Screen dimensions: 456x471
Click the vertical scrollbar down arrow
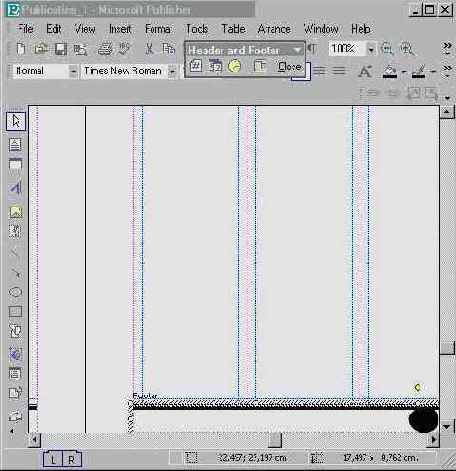tap(447, 426)
